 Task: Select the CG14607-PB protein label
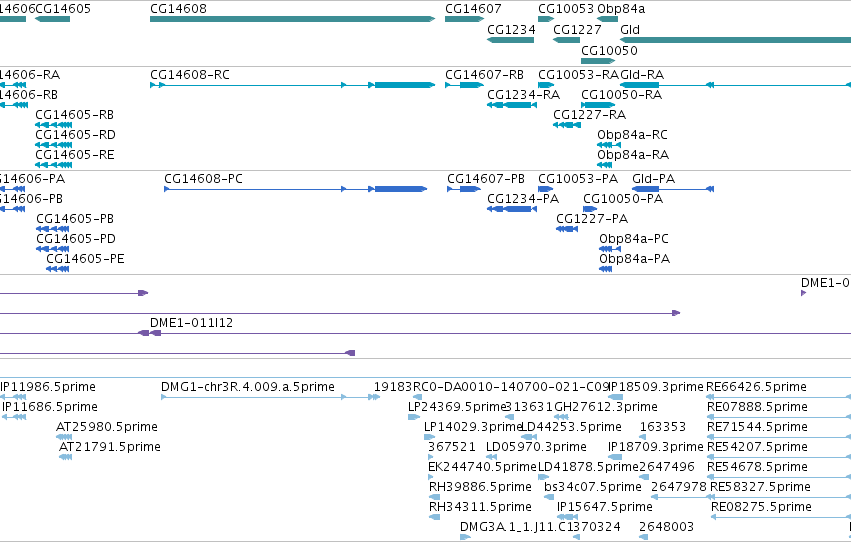(486, 178)
